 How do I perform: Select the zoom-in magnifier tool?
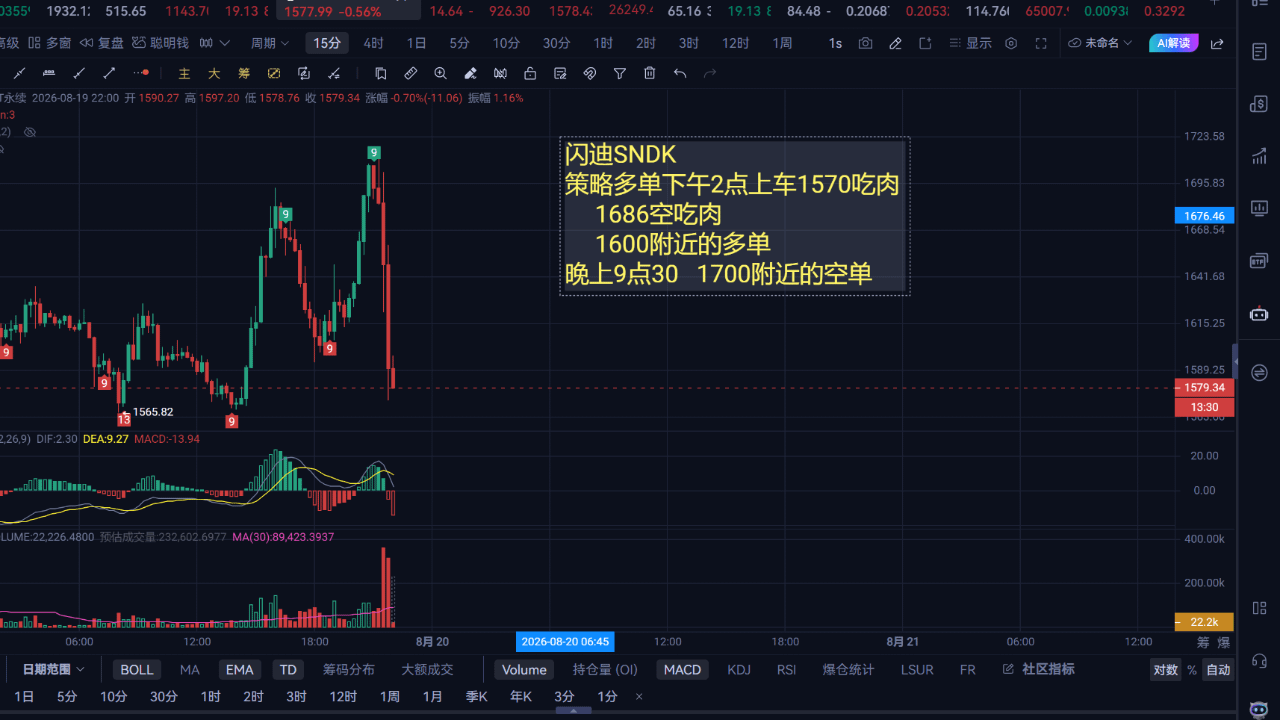[x=440, y=73]
